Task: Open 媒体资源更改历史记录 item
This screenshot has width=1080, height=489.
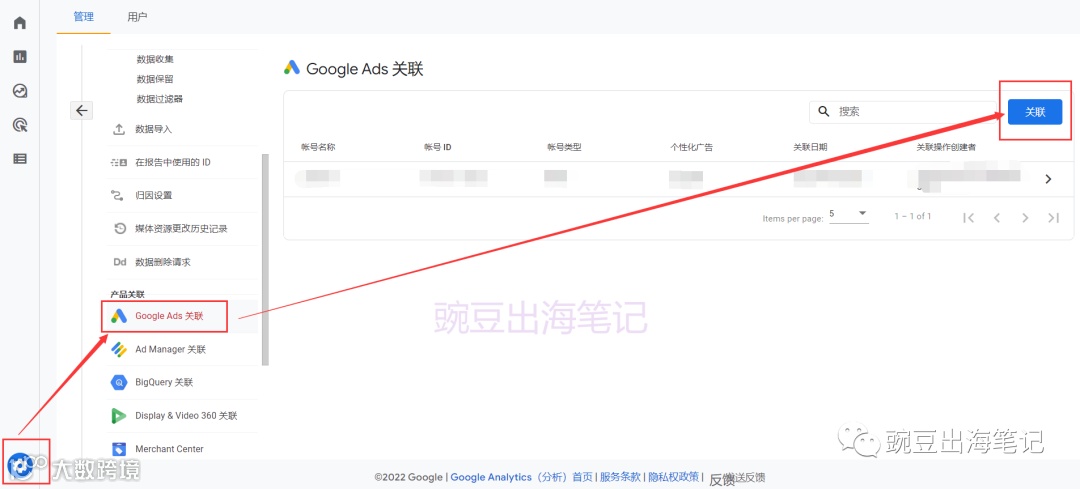Action: [x=182, y=229]
